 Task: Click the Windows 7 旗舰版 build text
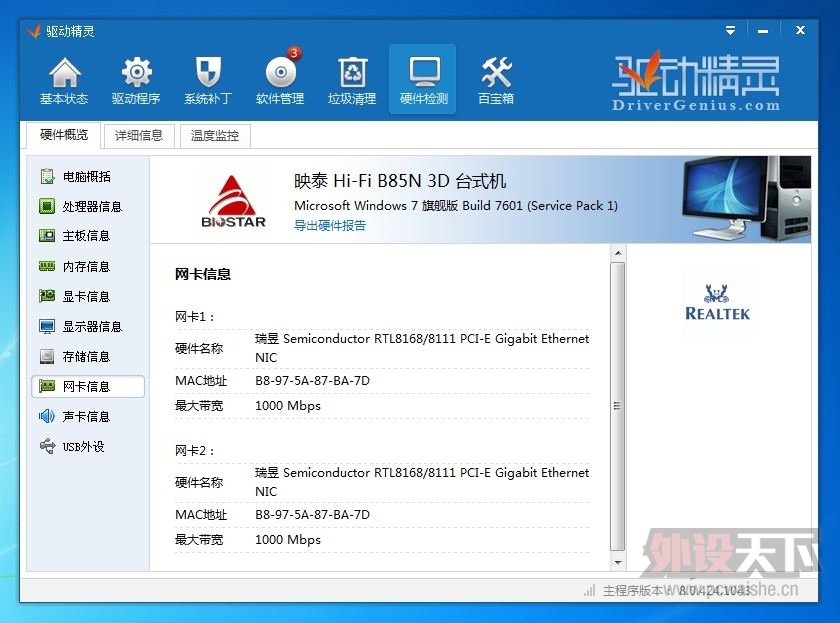pyautogui.click(x=455, y=206)
